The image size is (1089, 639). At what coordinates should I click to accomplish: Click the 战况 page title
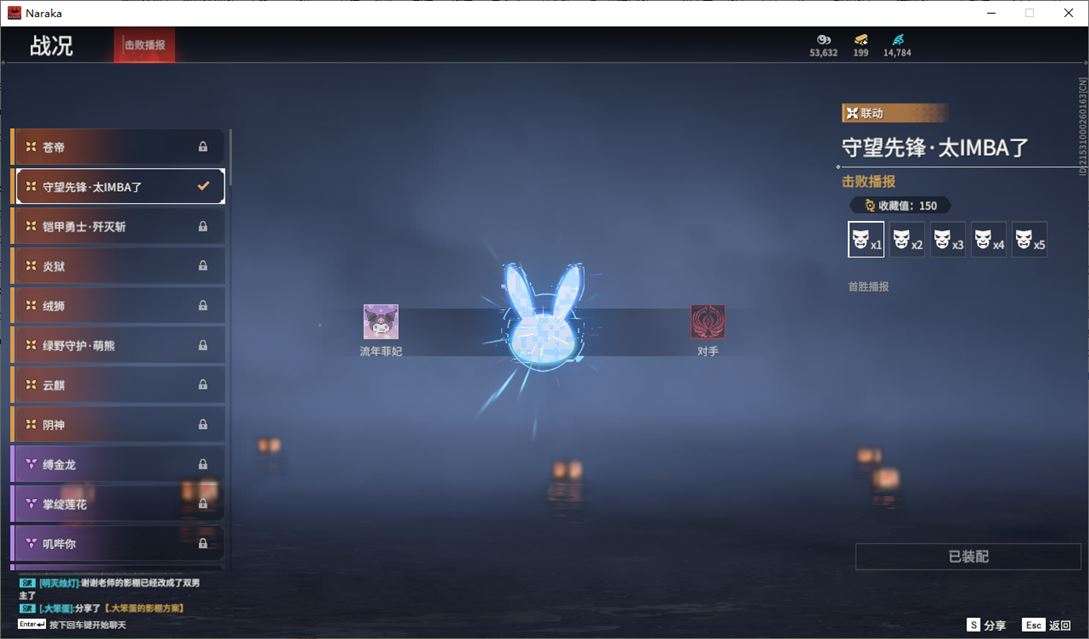(51, 46)
